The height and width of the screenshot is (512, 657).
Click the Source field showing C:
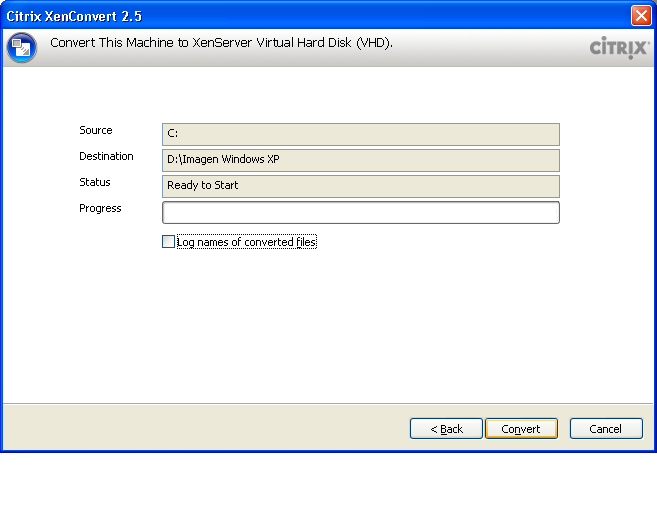click(360, 134)
